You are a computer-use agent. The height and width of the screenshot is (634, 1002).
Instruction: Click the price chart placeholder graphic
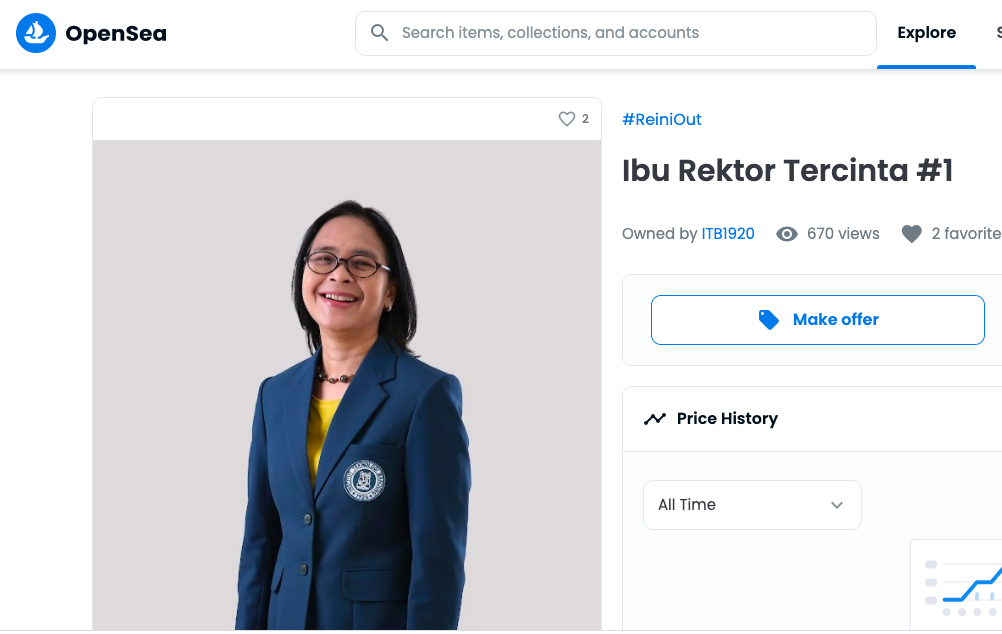[960, 585]
